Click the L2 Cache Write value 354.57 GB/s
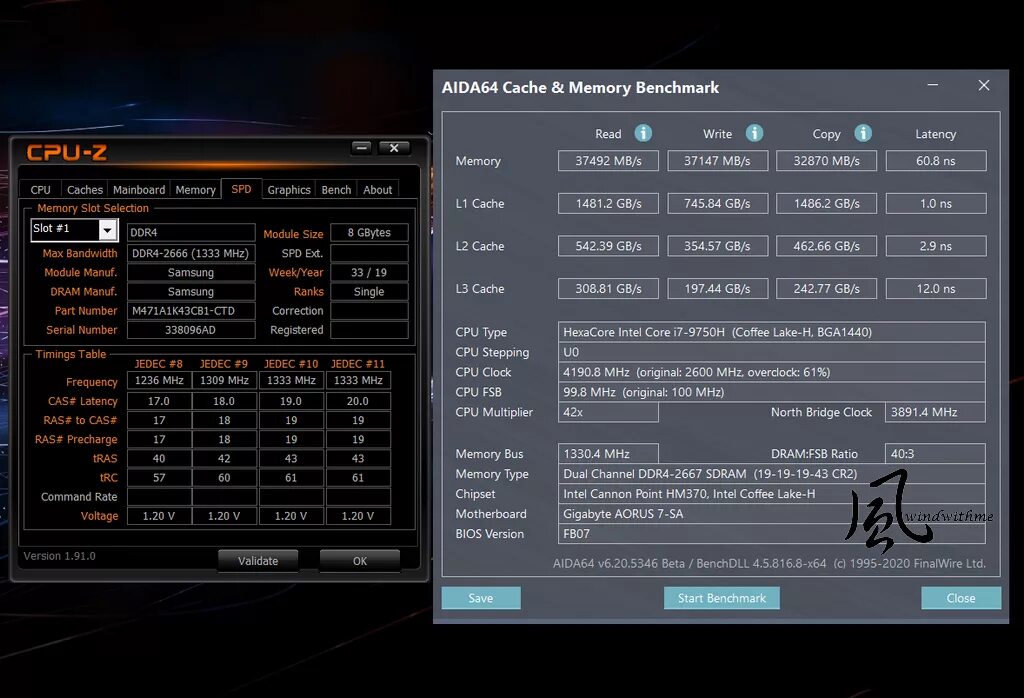1024x698 pixels. tap(717, 246)
